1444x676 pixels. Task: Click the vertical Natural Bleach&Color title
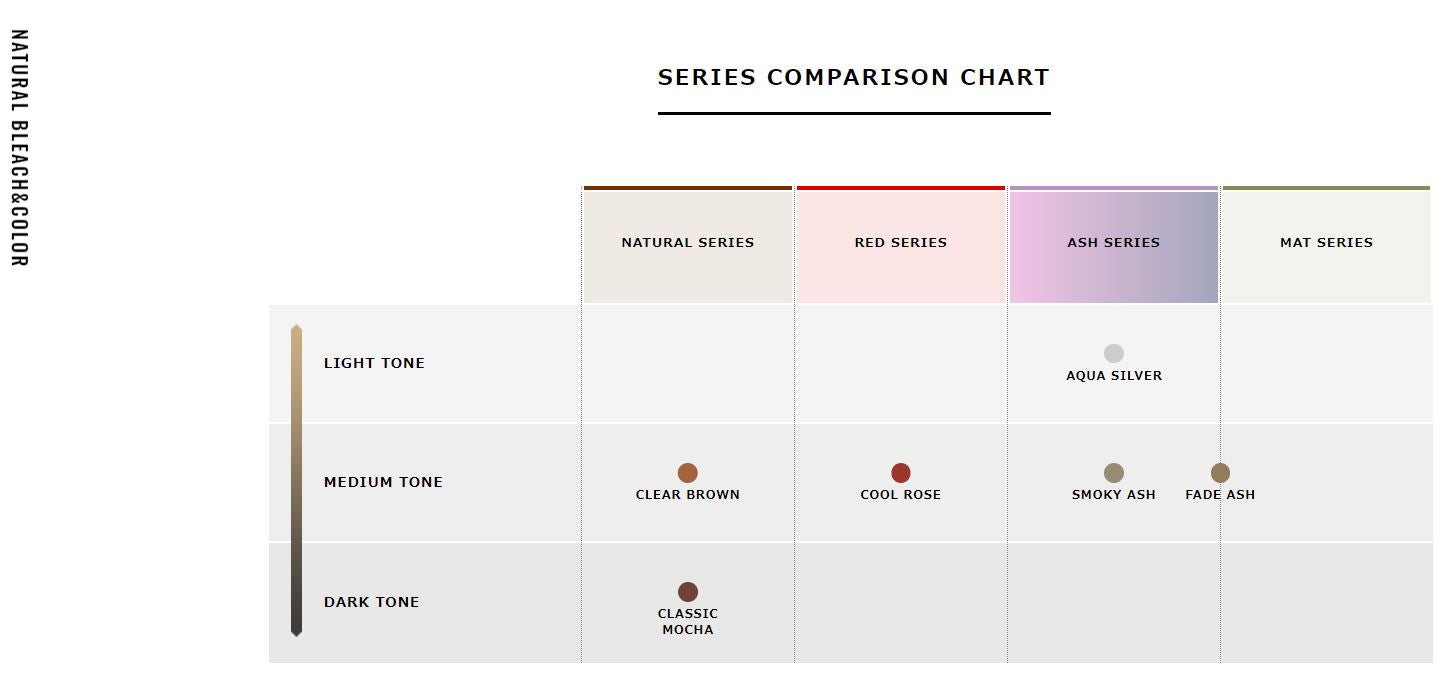point(19,148)
